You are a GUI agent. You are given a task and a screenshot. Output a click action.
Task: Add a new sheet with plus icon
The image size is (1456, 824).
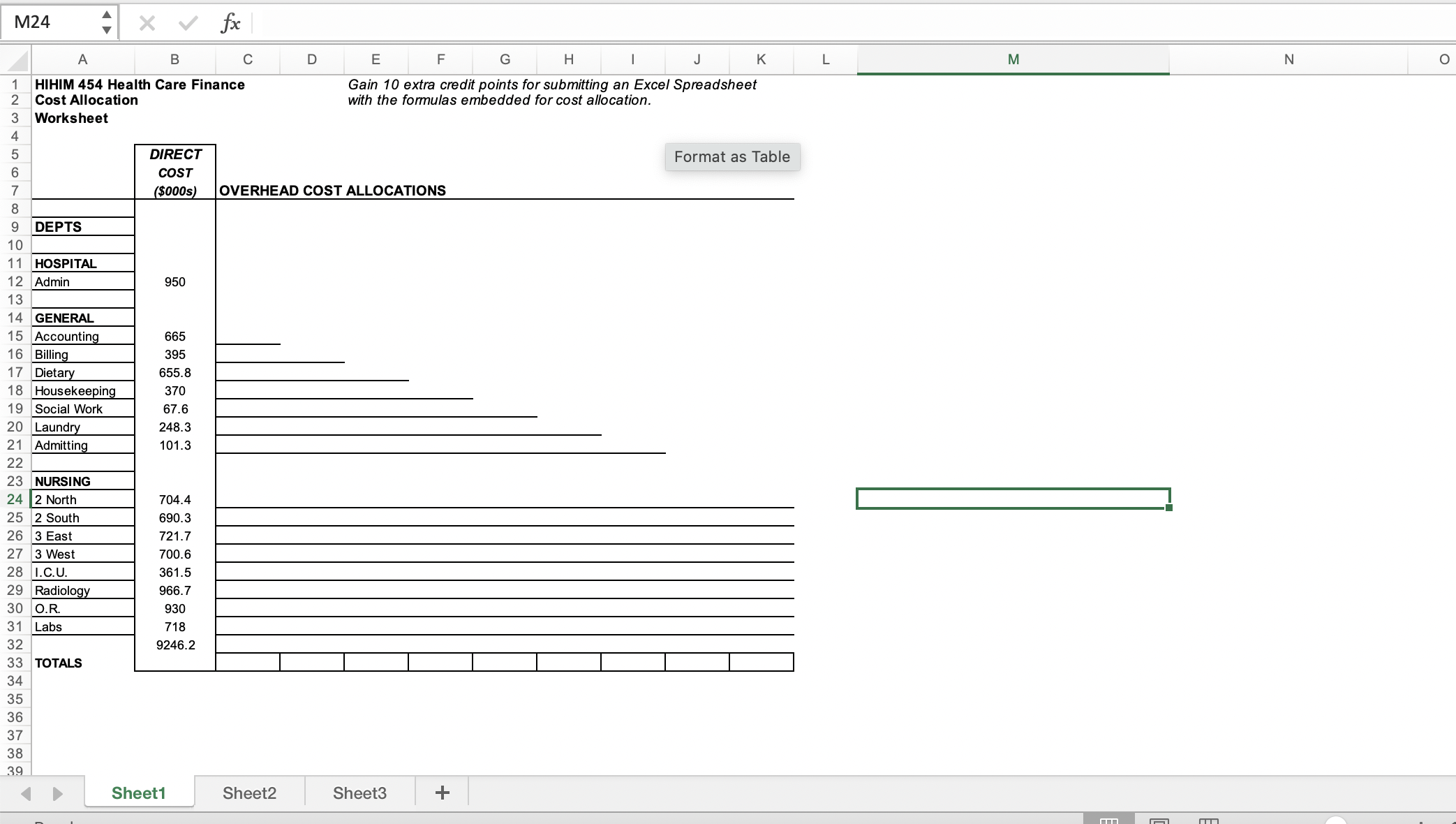[x=442, y=793]
